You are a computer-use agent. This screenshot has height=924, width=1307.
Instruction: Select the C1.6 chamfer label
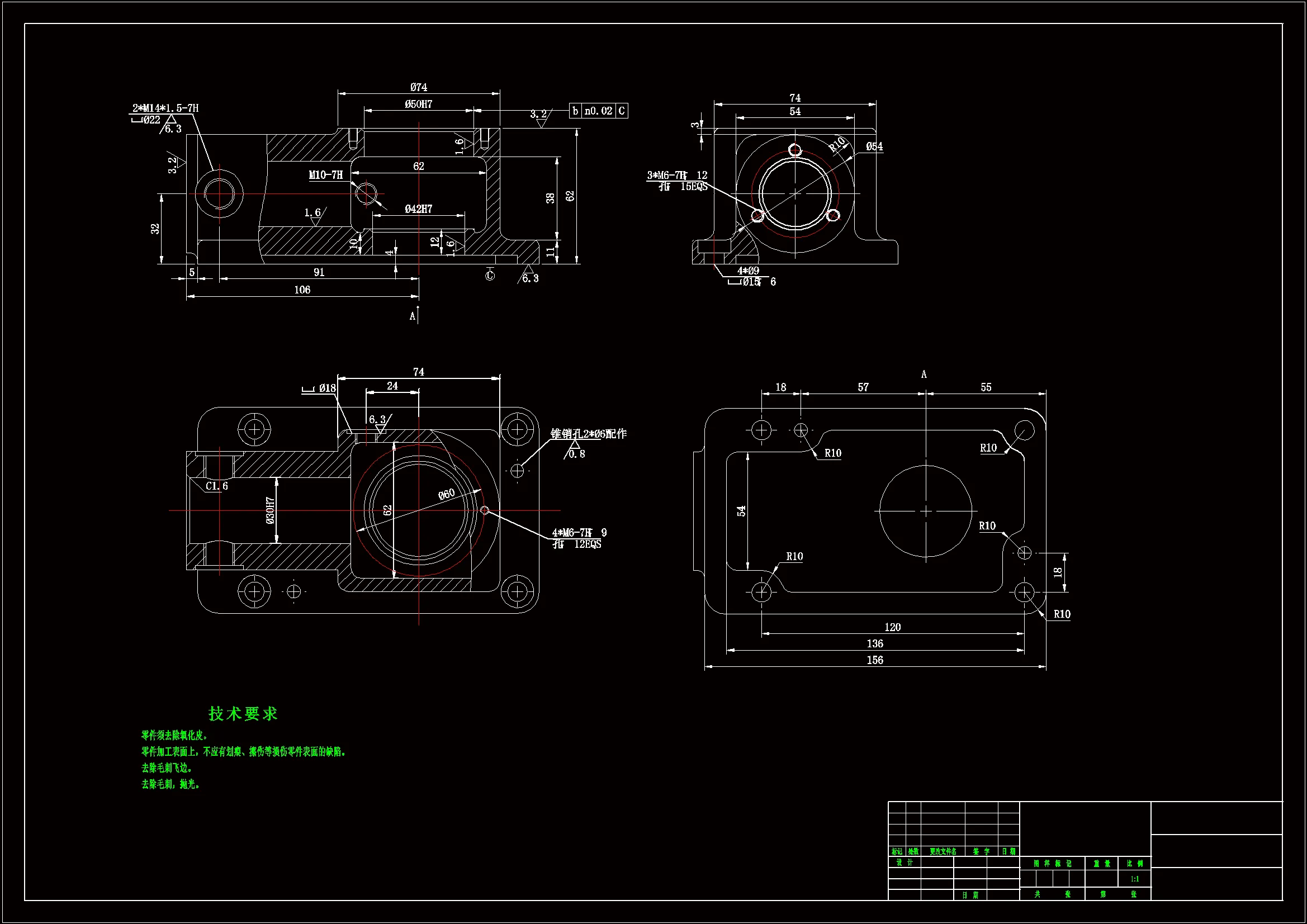(x=217, y=486)
